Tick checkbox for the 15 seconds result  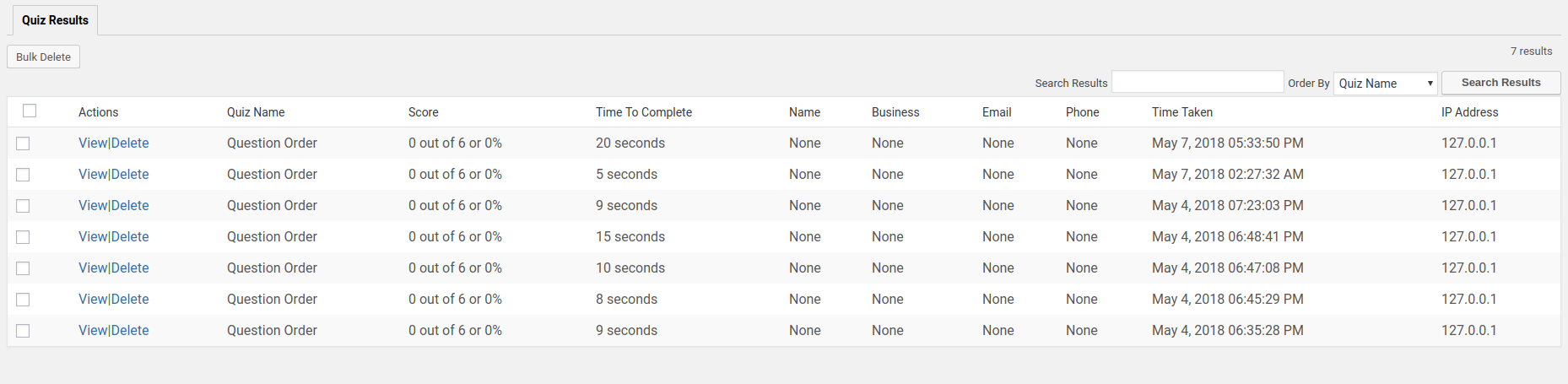click(23, 237)
